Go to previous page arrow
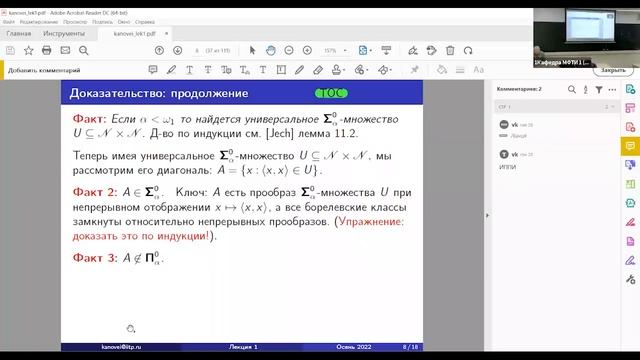Image resolution: width=640 pixels, height=360 pixels. click(x=159, y=51)
